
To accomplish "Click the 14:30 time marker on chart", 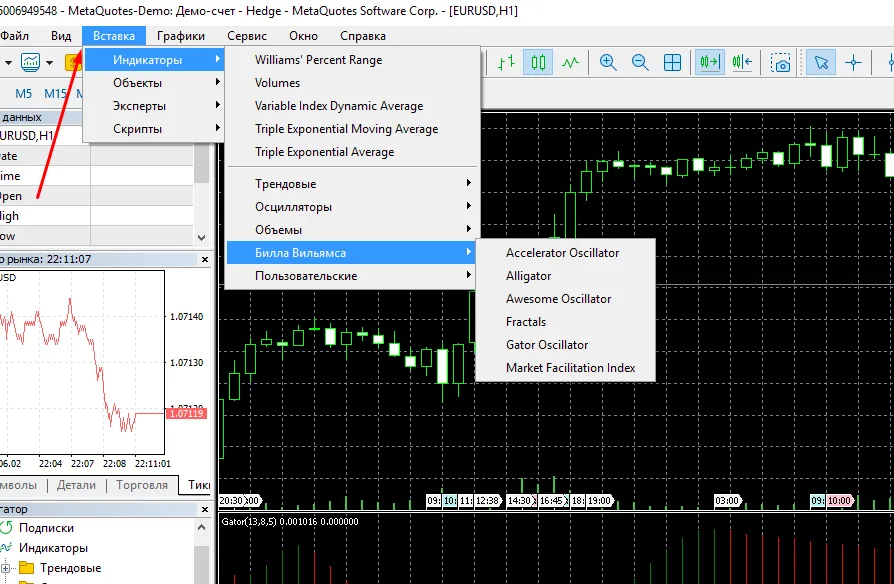I will tap(519, 501).
